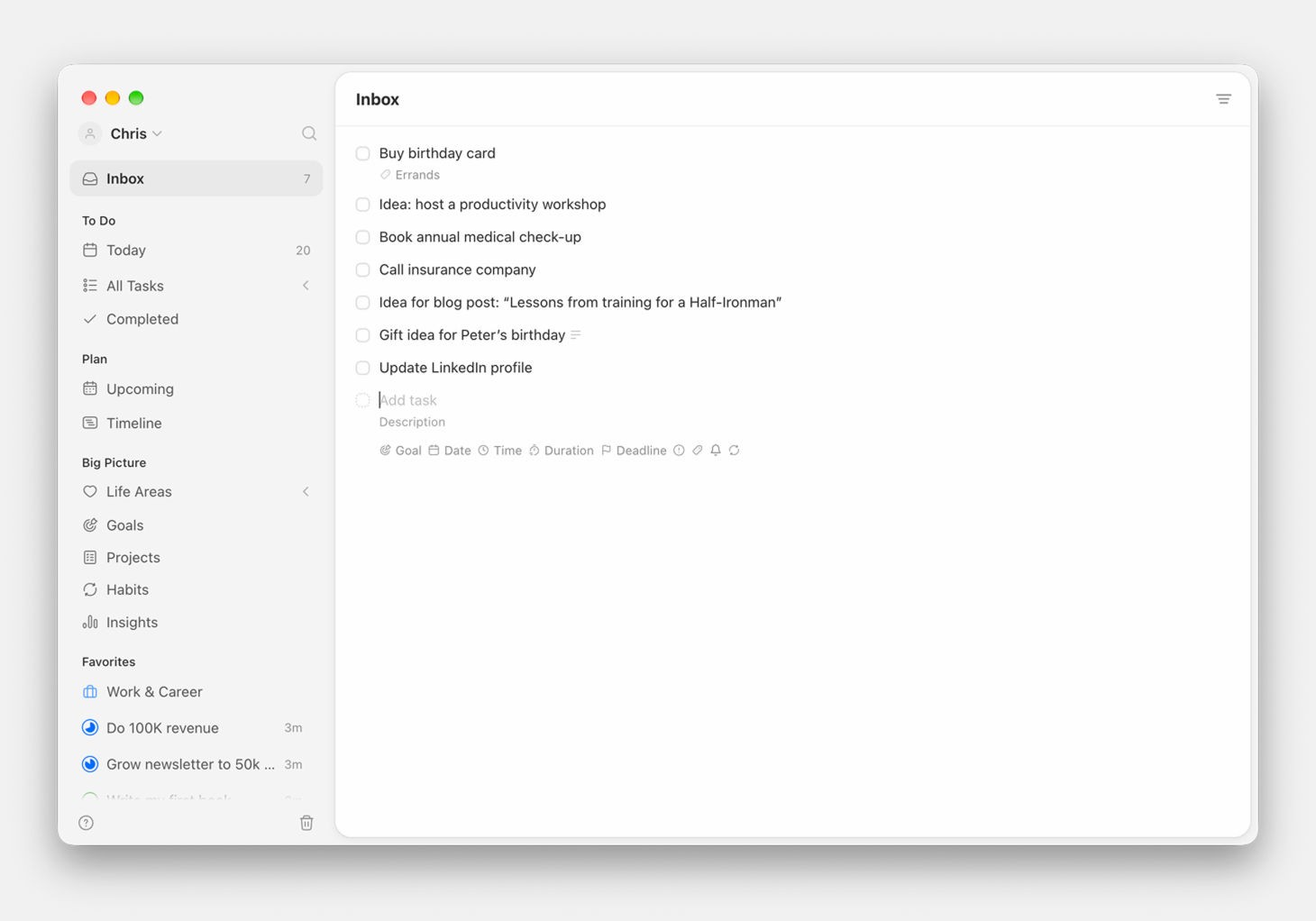Set repeat with the recurring arrows icon
The height and width of the screenshot is (921, 1316).
click(x=735, y=451)
